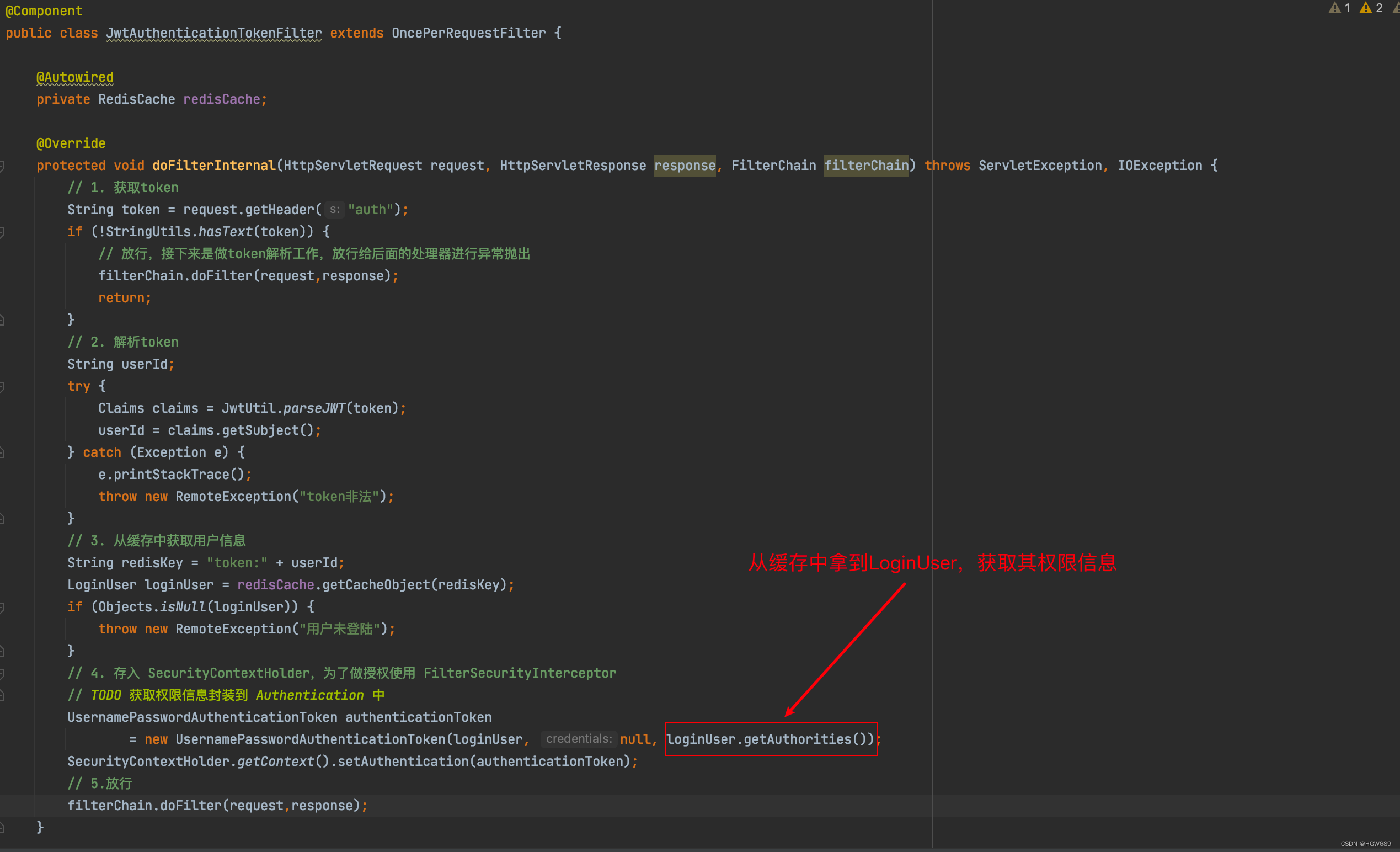Collapse the catch (Exception e) fold marker
Image resolution: width=1400 pixels, height=852 pixels.
pos(2,452)
